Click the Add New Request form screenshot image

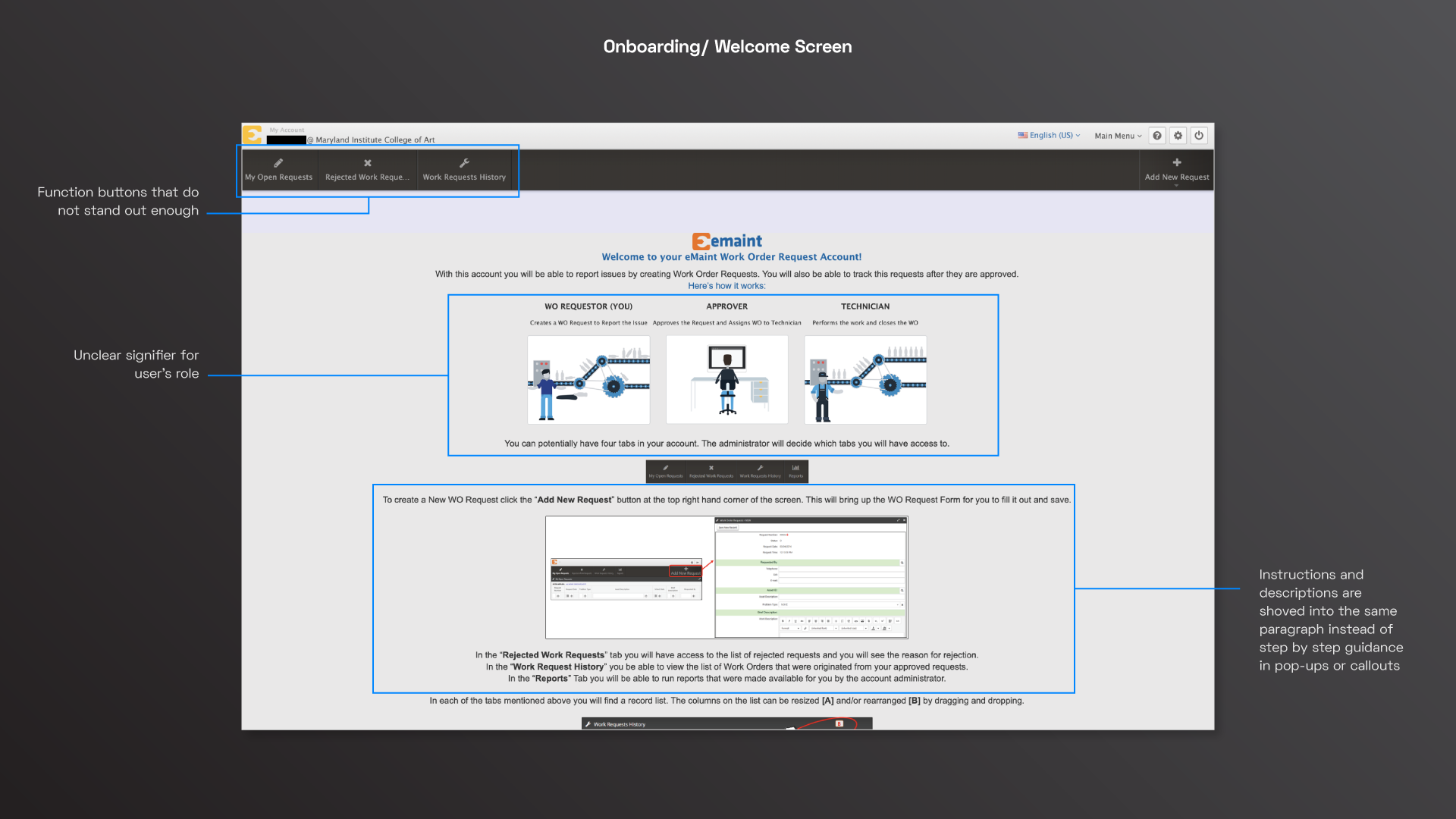point(726,578)
